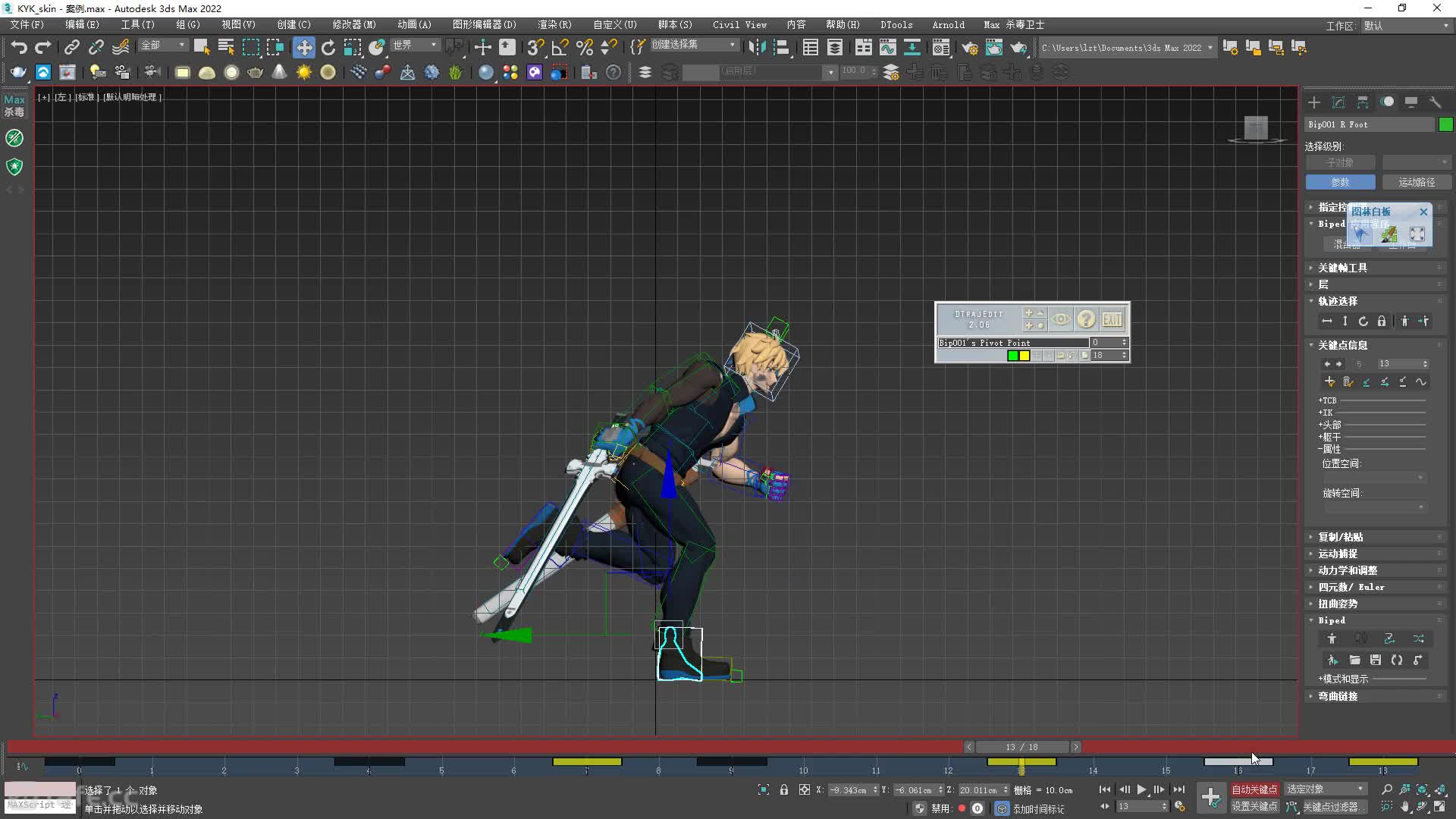Open the Render Setup teapot icon

pos(970,47)
